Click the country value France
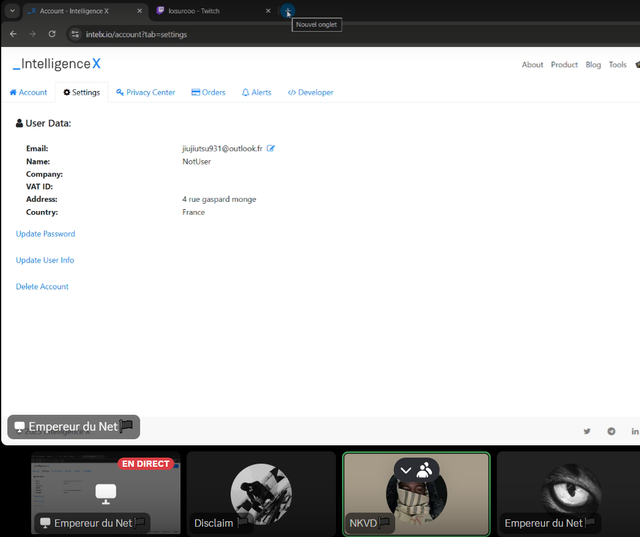640x537 pixels. point(193,212)
